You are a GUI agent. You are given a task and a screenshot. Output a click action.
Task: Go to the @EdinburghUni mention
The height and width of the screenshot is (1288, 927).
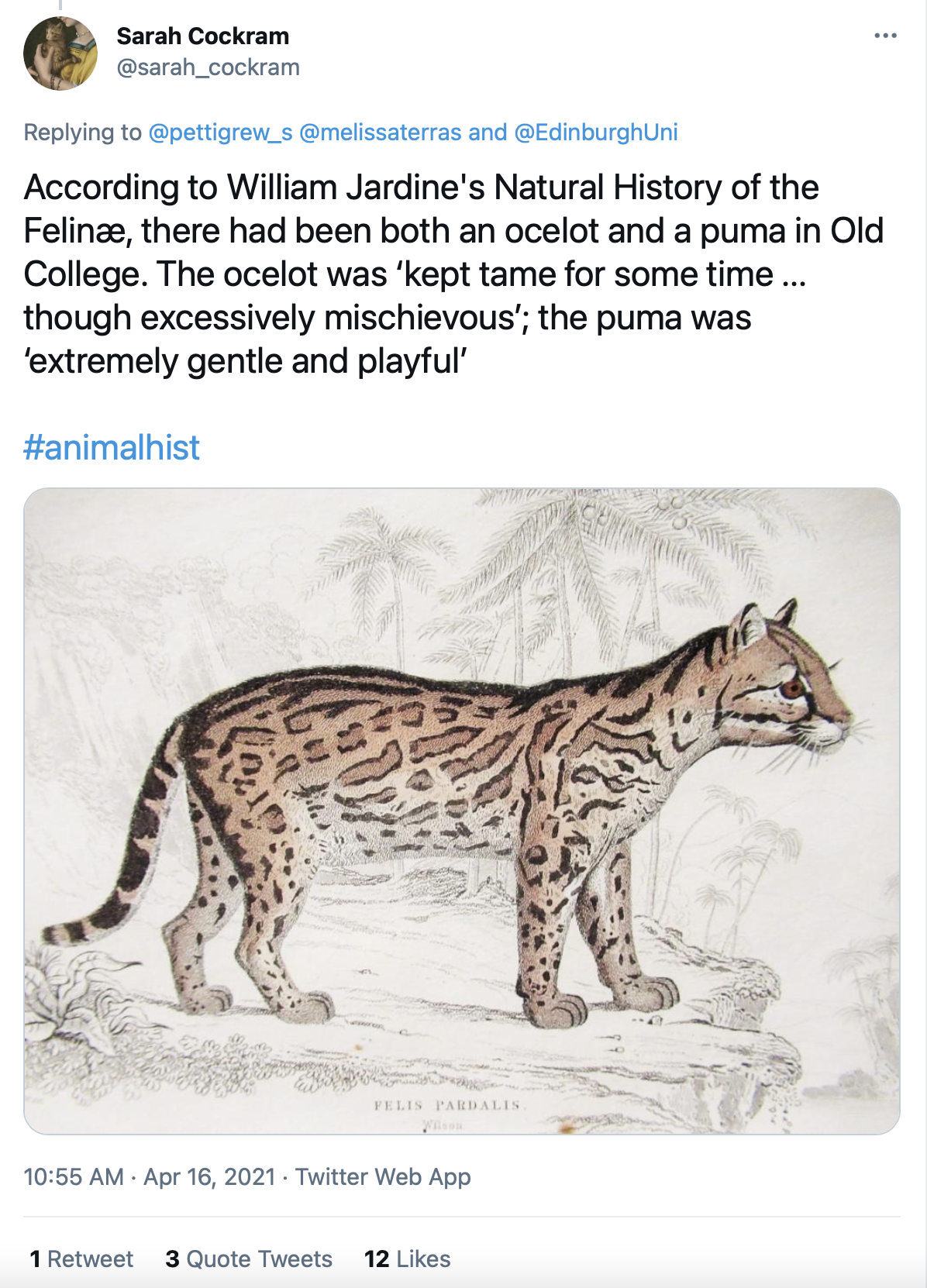tap(595, 133)
